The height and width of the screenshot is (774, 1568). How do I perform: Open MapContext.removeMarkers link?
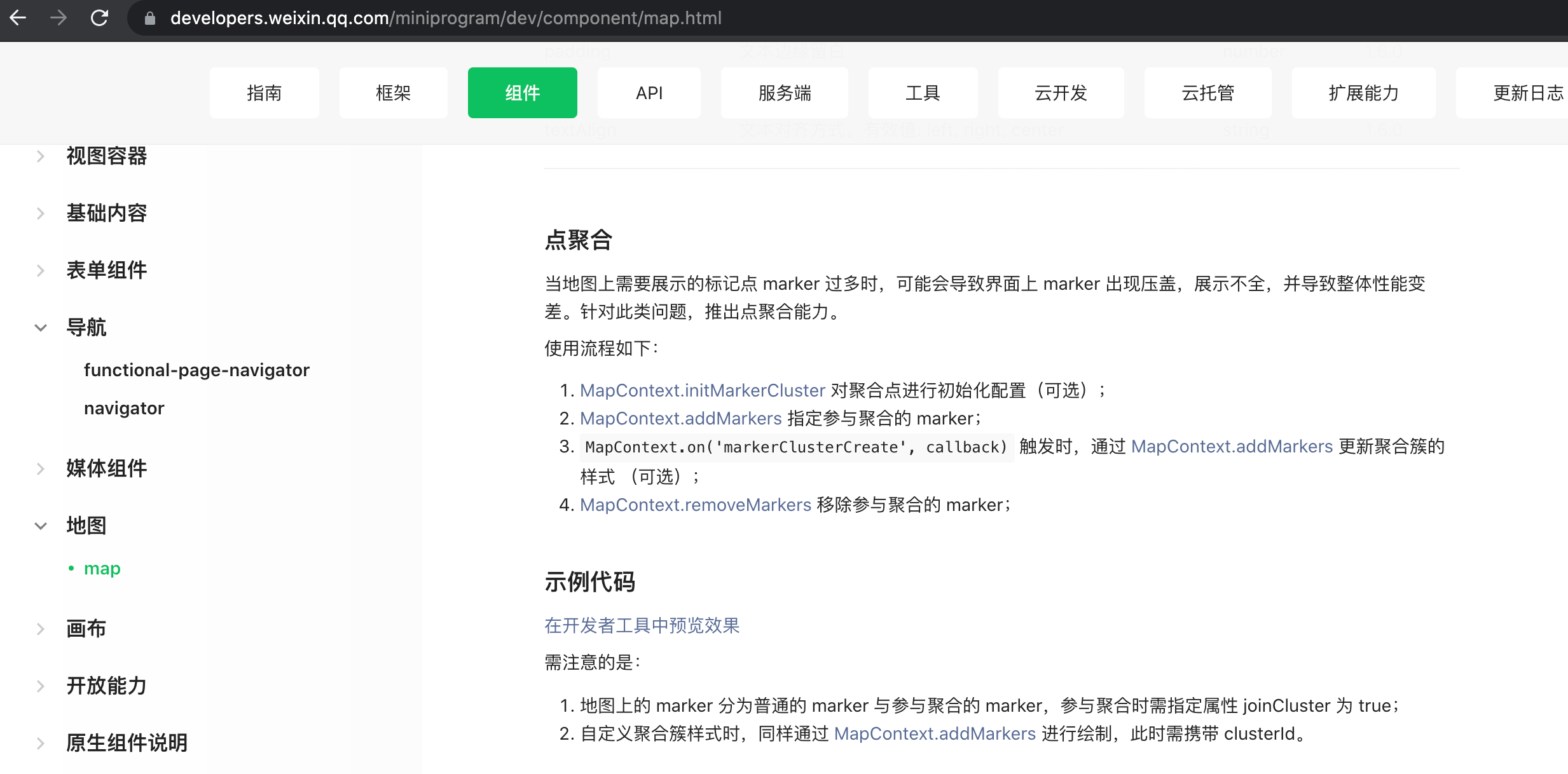pyautogui.click(x=695, y=505)
